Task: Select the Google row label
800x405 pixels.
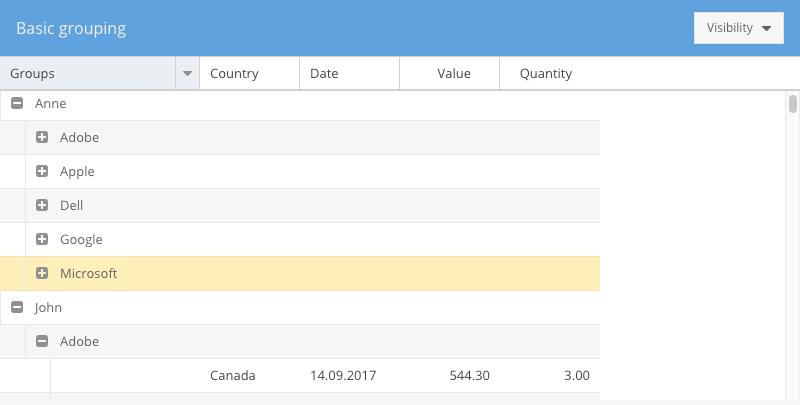Action: (x=81, y=240)
